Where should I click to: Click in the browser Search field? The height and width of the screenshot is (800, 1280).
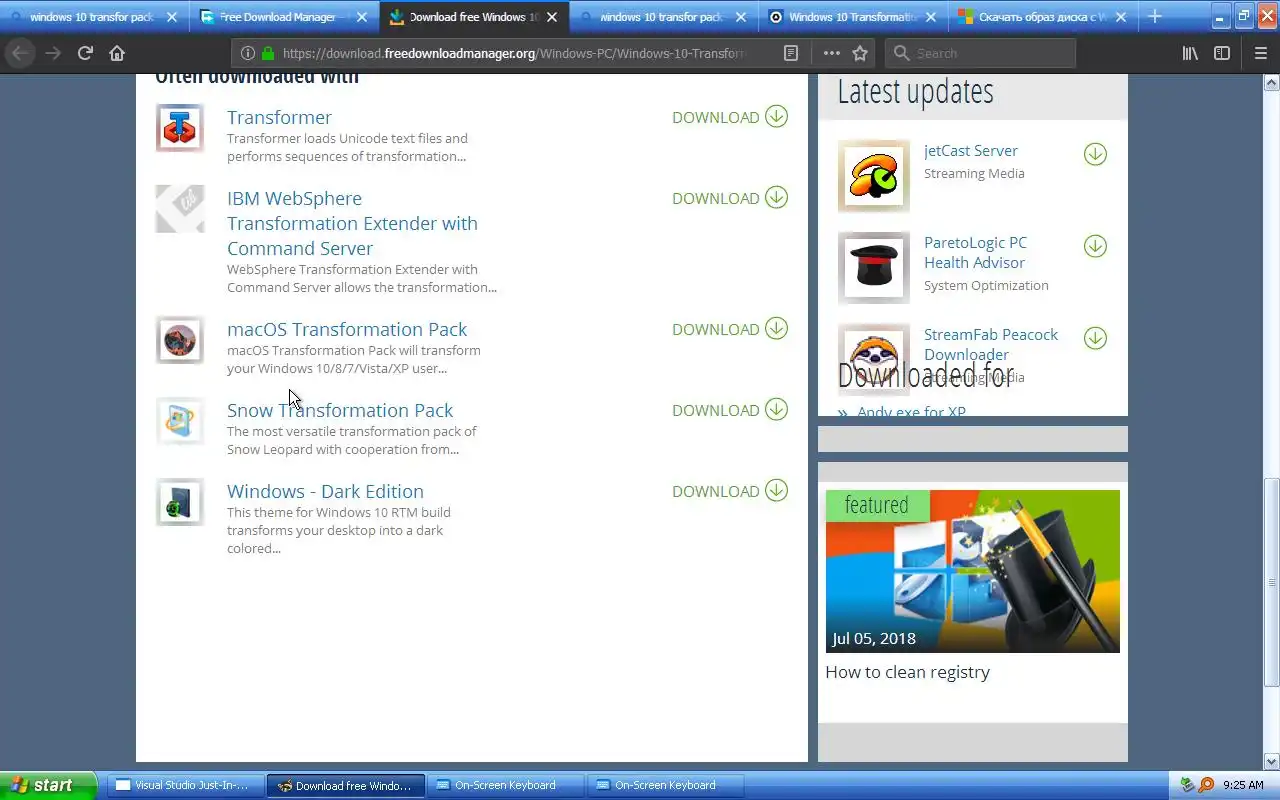(981, 53)
